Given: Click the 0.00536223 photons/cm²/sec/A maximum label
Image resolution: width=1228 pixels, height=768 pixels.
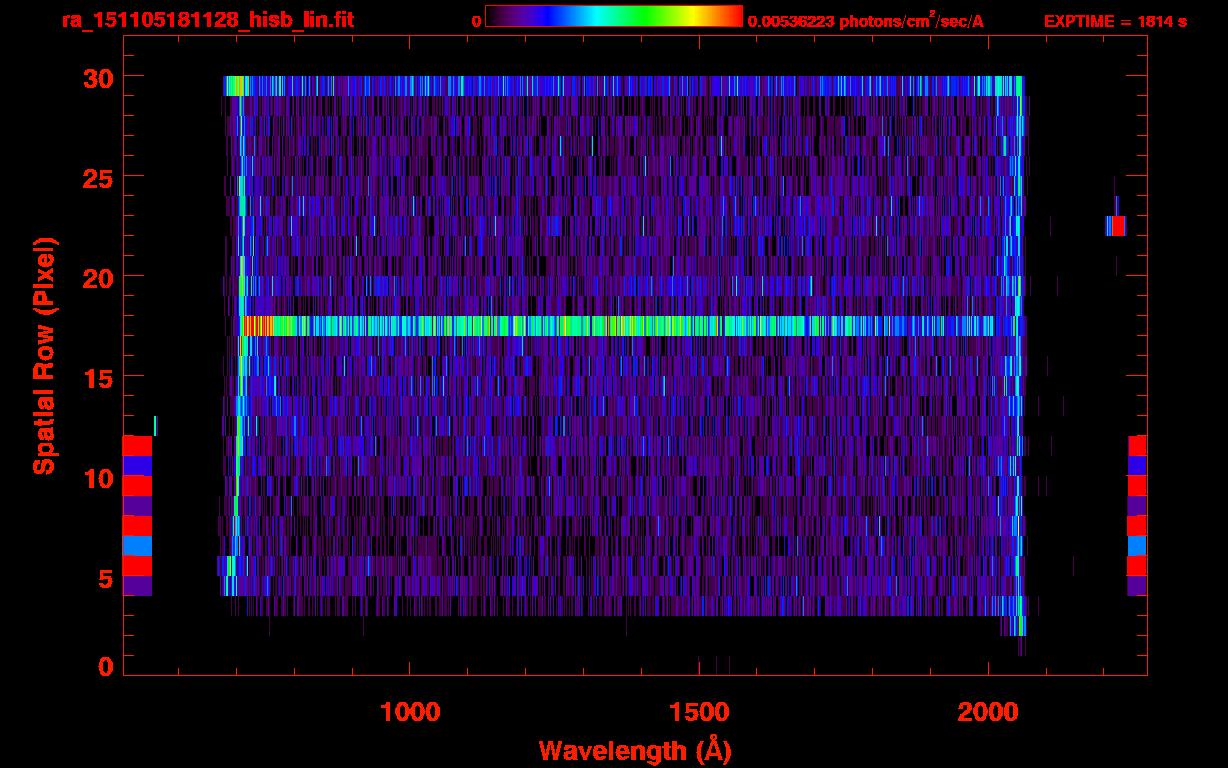Looking at the screenshot, I should [x=872, y=21].
